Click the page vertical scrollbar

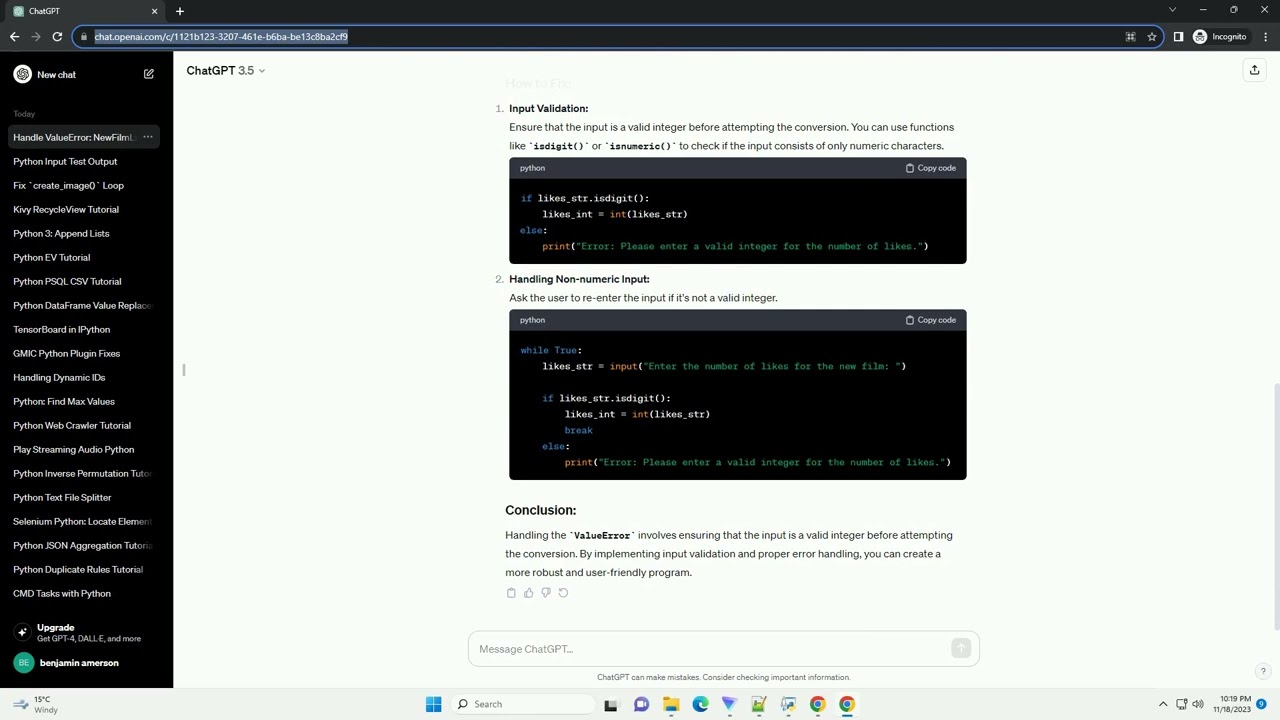click(1276, 505)
